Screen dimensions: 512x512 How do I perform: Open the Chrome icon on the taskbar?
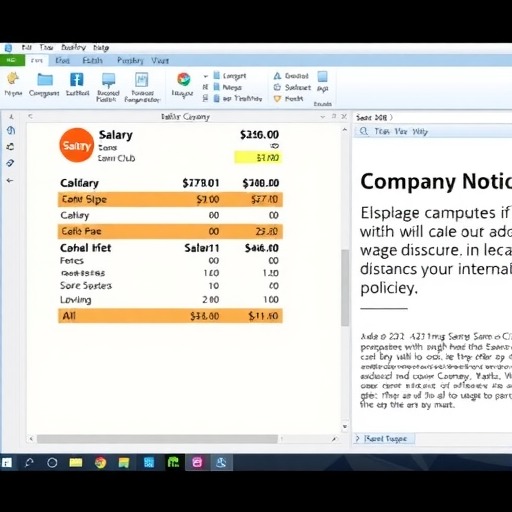pyautogui.click(x=100, y=463)
